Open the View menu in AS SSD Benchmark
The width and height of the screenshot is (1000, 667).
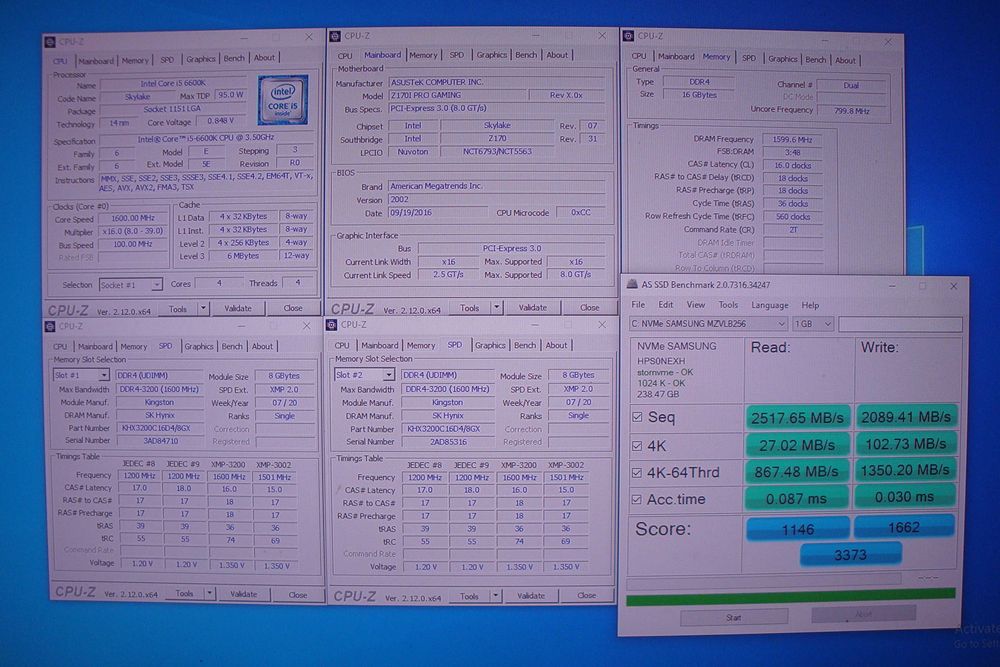click(696, 305)
